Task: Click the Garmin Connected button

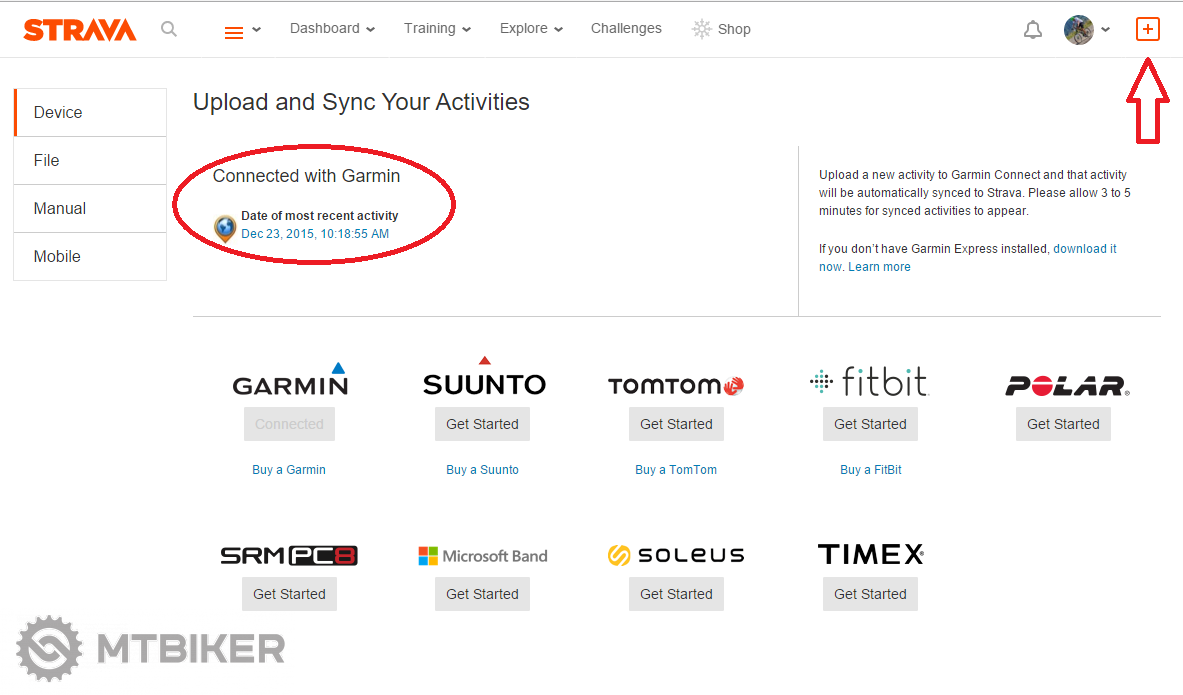Action: point(289,424)
